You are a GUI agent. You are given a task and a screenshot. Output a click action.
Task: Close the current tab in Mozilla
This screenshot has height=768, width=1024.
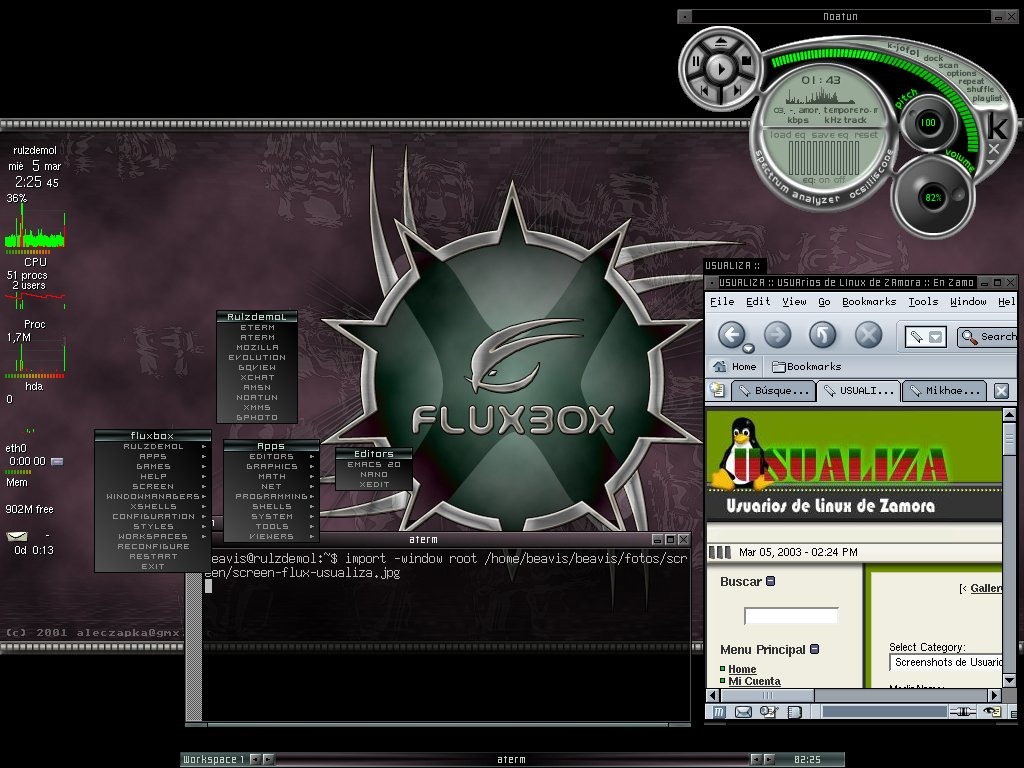(1001, 391)
